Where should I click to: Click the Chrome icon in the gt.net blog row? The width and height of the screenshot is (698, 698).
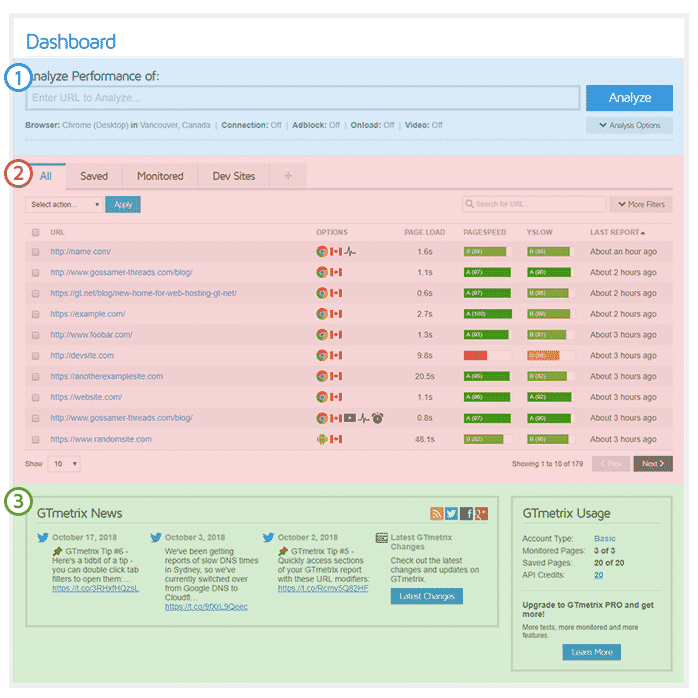(321, 293)
